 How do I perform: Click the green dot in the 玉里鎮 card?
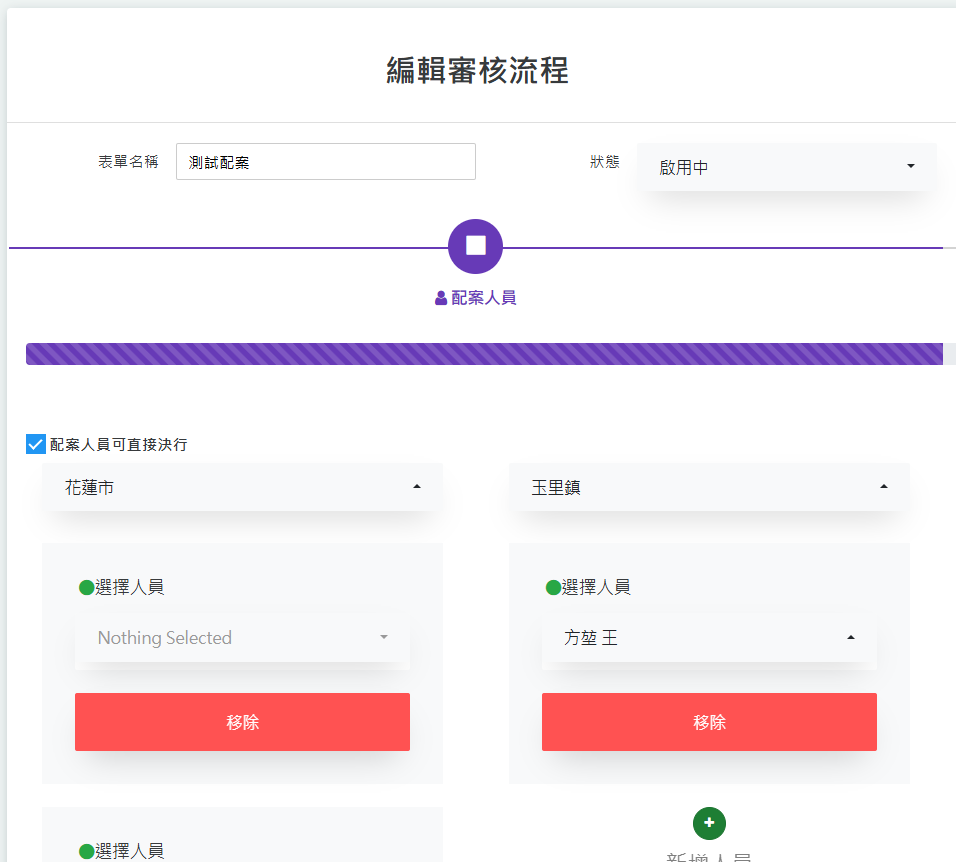click(553, 587)
